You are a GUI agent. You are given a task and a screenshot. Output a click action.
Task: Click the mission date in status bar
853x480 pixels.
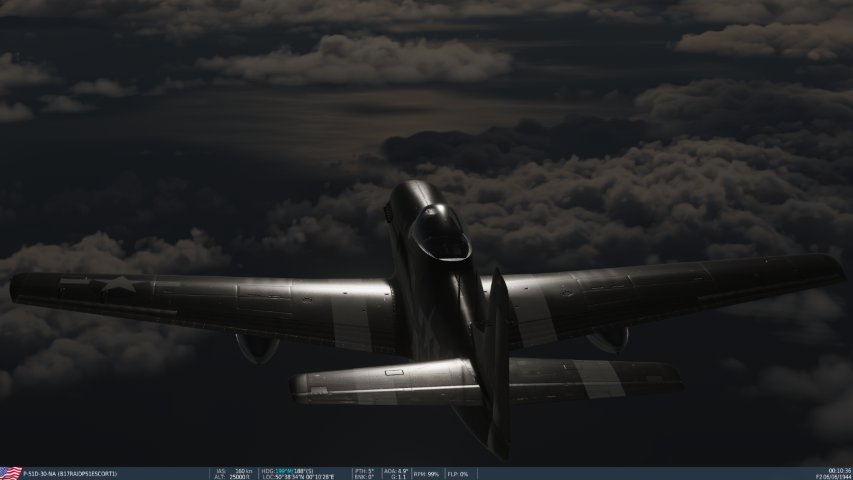click(x=832, y=477)
